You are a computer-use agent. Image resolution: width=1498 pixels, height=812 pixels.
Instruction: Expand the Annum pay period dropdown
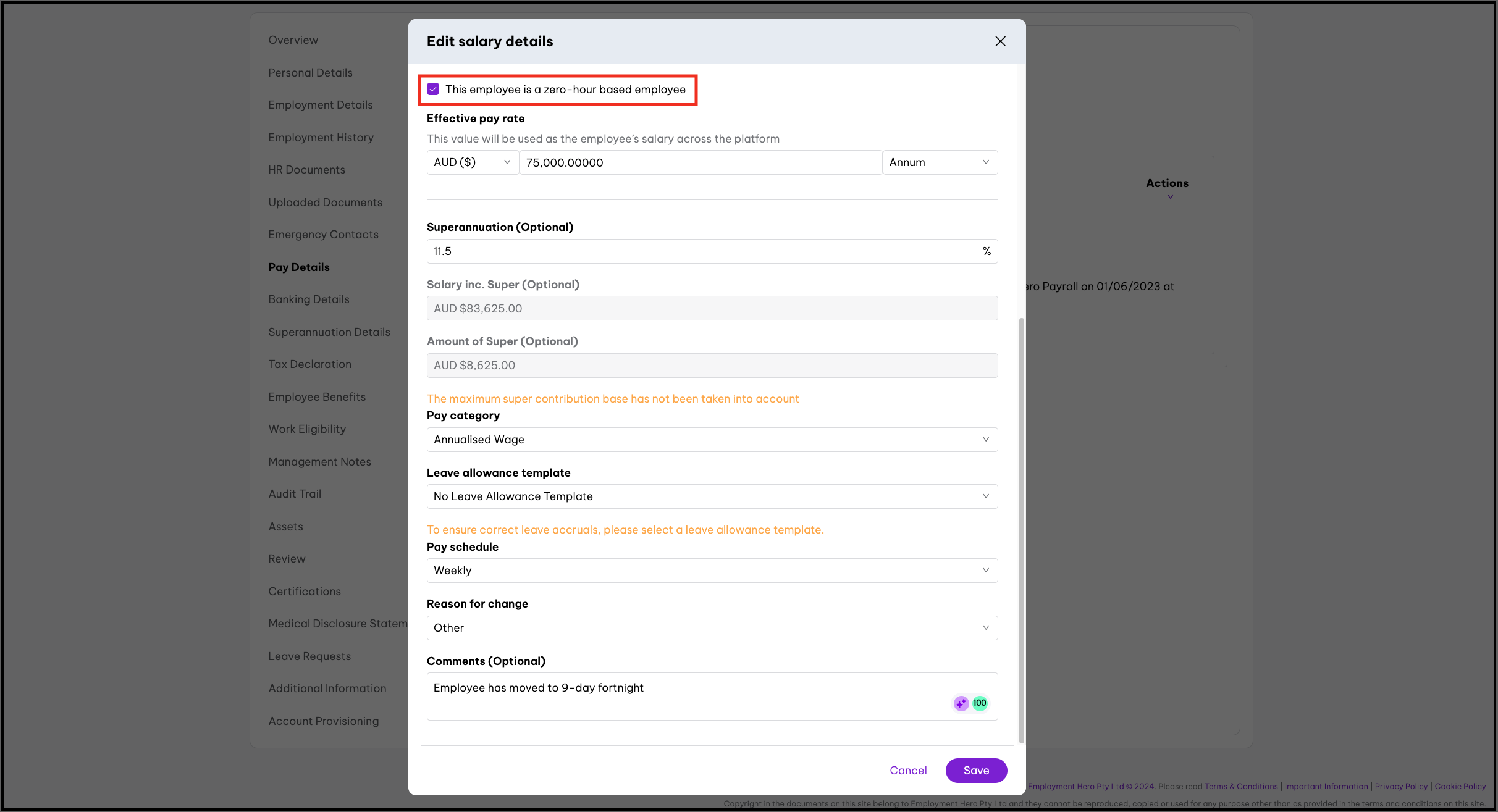[x=939, y=162]
